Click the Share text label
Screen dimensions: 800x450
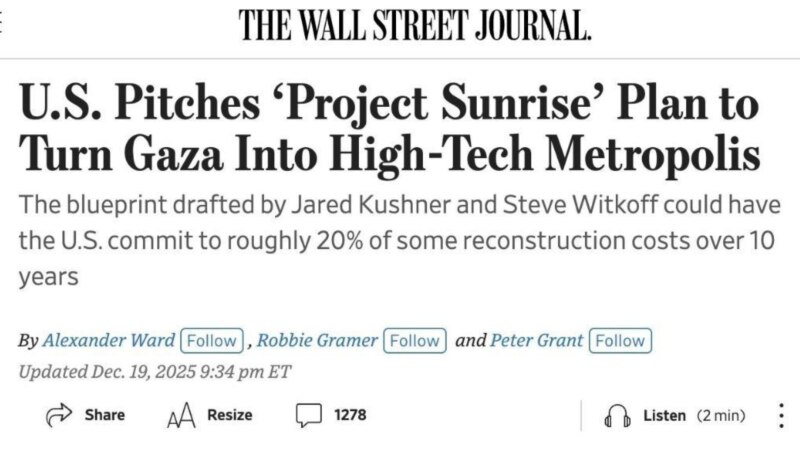point(104,415)
